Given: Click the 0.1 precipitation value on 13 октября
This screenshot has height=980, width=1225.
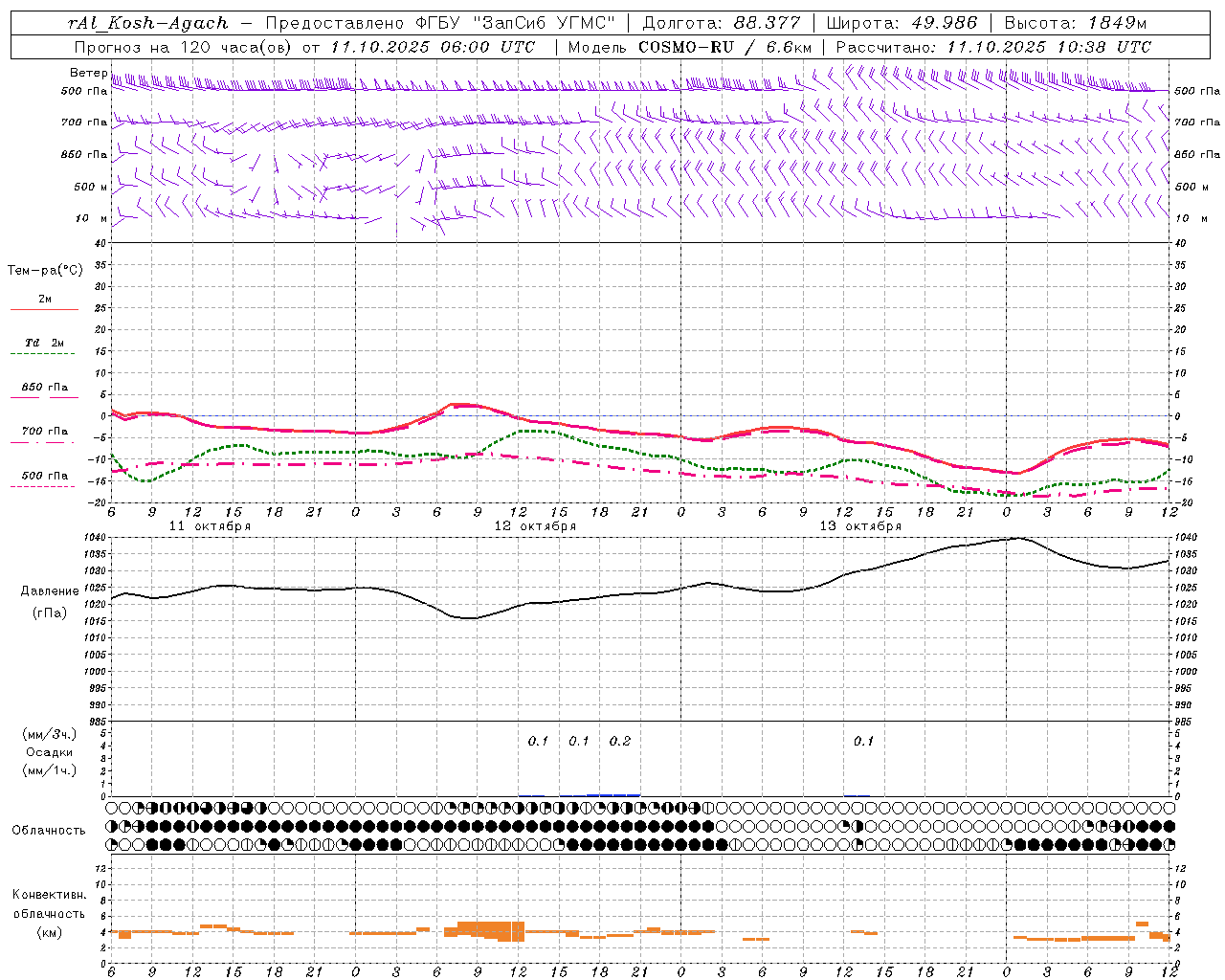Looking at the screenshot, I should [x=863, y=741].
